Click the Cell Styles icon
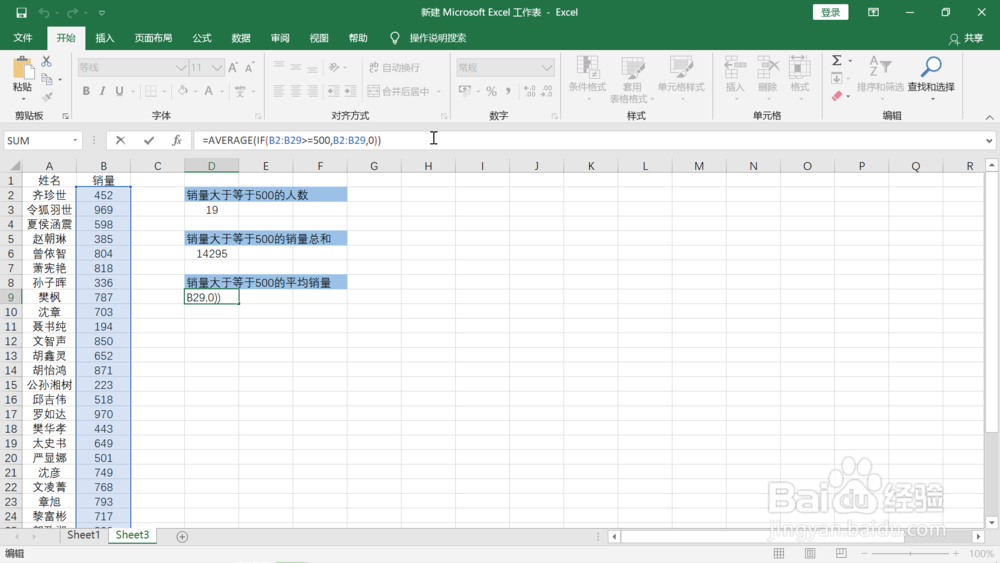 (681, 68)
